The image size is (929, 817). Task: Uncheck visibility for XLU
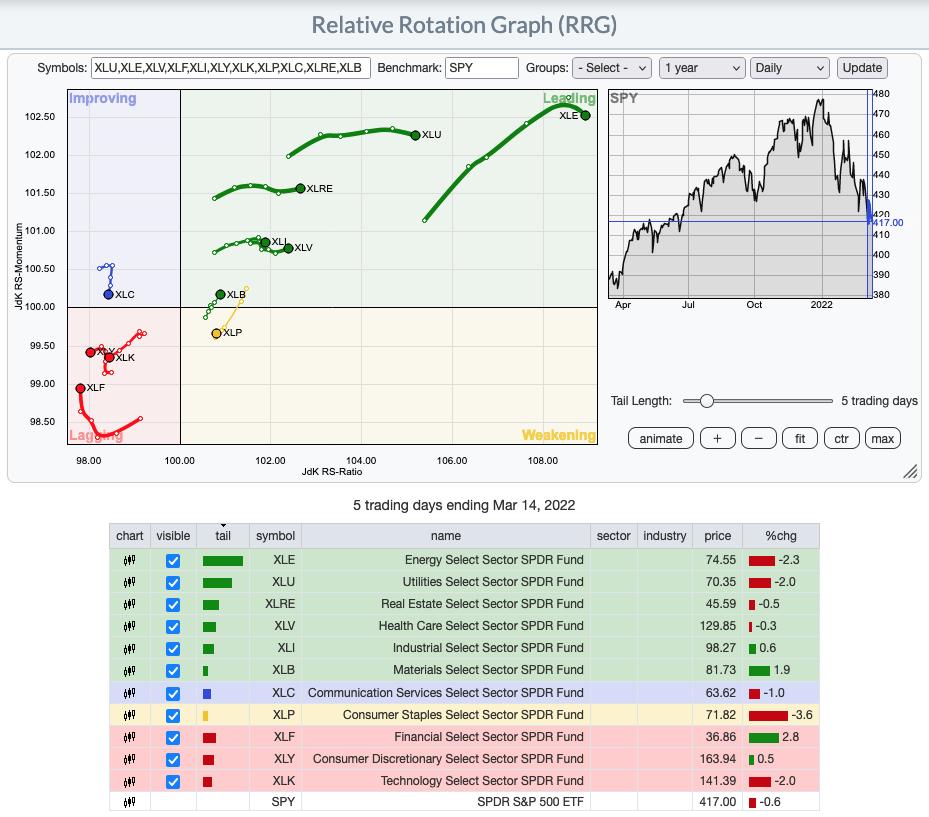(x=173, y=582)
